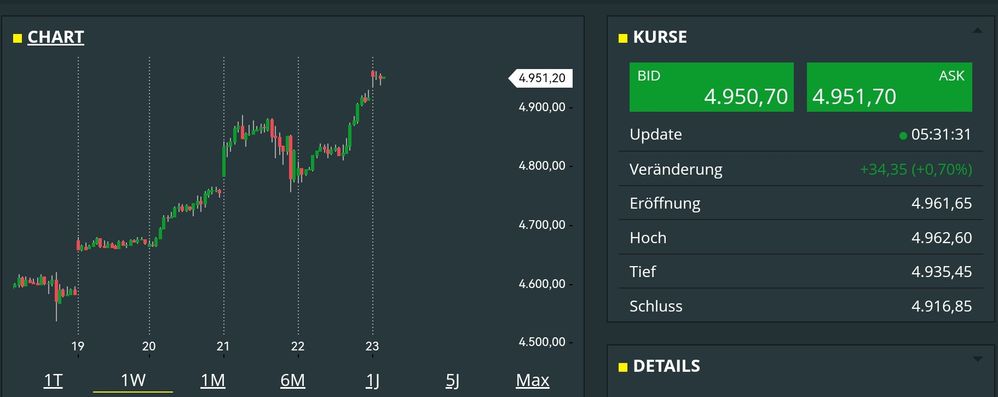The width and height of the screenshot is (998, 397).
Task: Click date label 19 on chart axis
Action: pyautogui.click(x=78, y=347)
